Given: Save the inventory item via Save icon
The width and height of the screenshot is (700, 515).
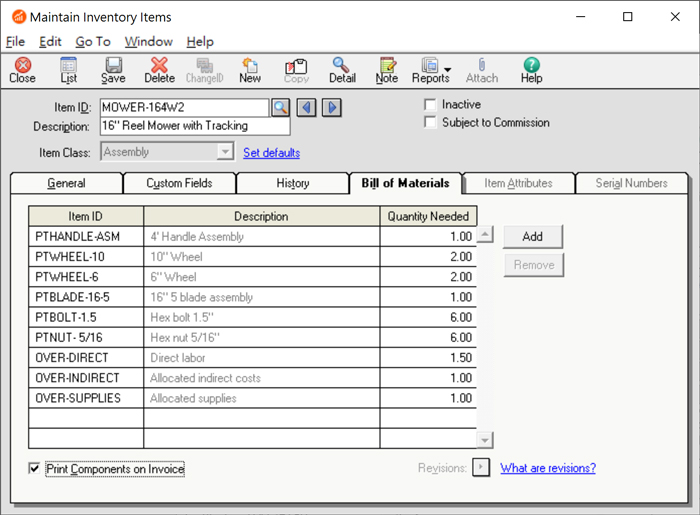Looking at the screenshot, I should 113,71.
